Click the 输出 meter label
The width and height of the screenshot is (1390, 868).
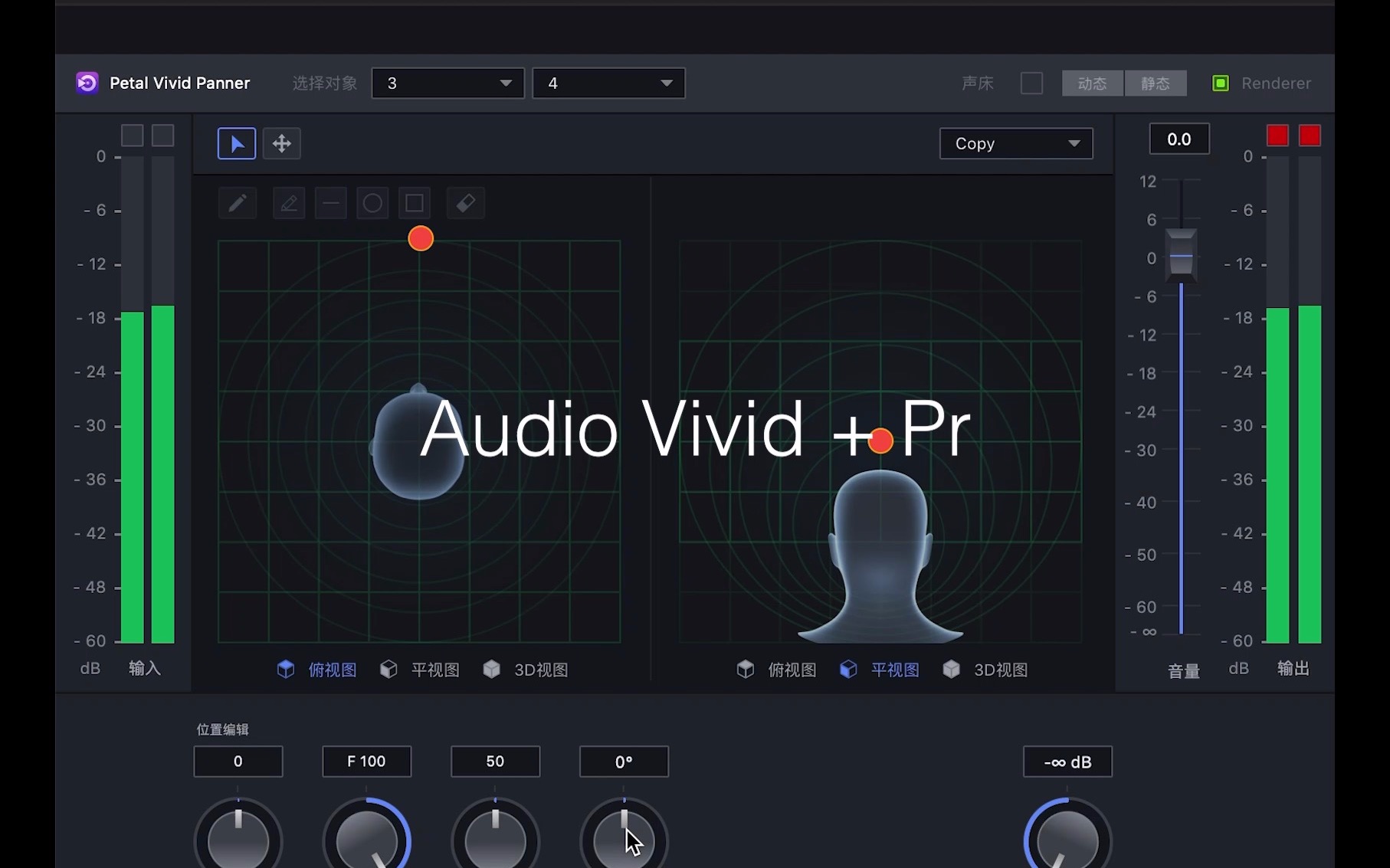click(x=1293, y=669)
